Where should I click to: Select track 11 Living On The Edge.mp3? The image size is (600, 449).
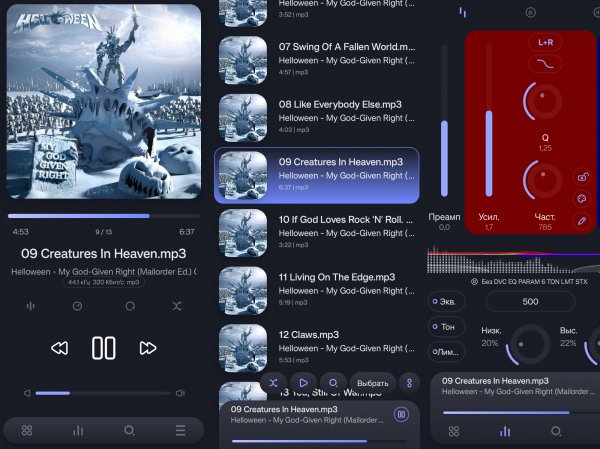coord(317,291)
